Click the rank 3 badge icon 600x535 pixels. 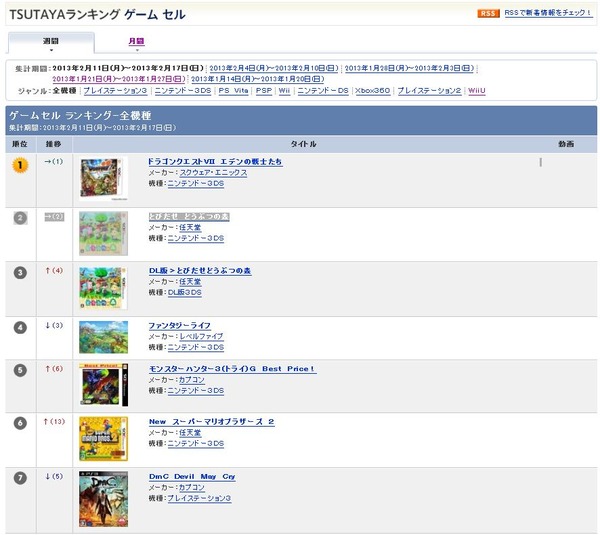pyautogui.click(x=20, y=273)
